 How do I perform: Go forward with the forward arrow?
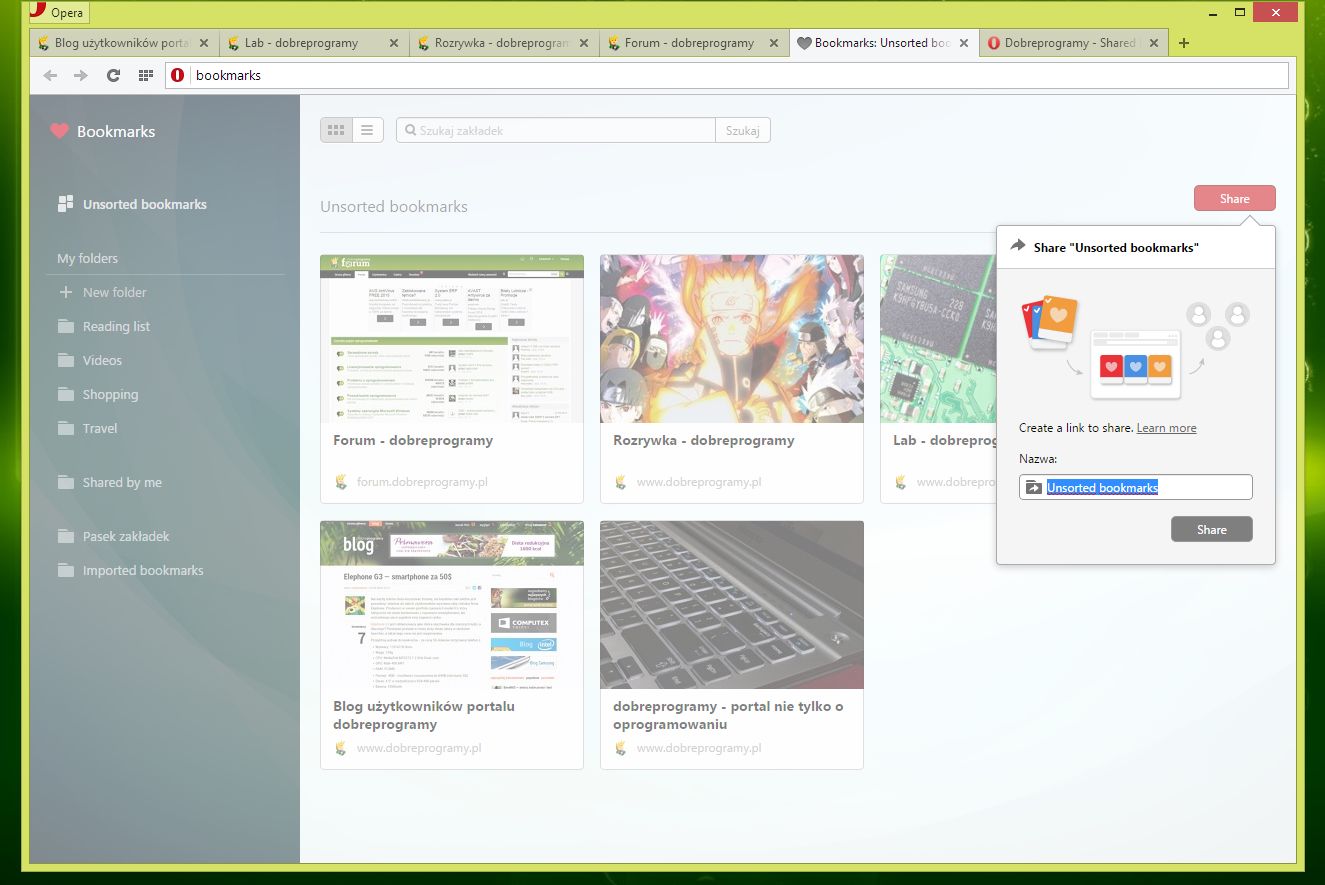(81, 75)
